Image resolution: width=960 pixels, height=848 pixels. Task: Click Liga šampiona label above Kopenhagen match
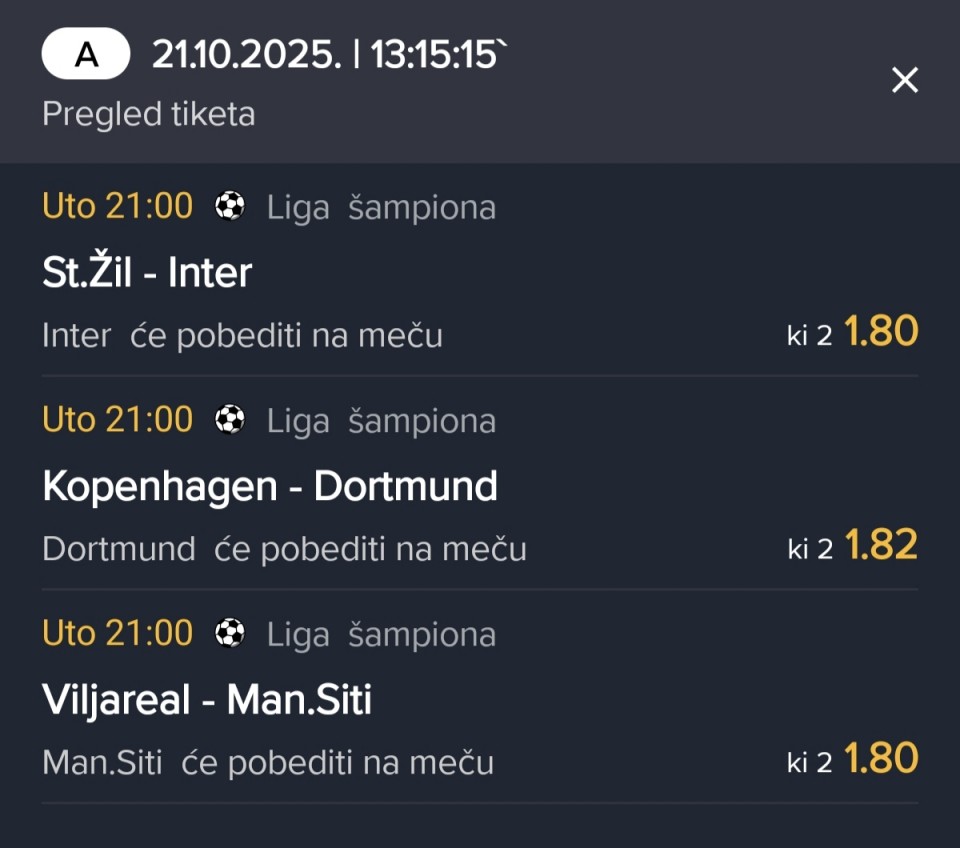coord(381,422)
